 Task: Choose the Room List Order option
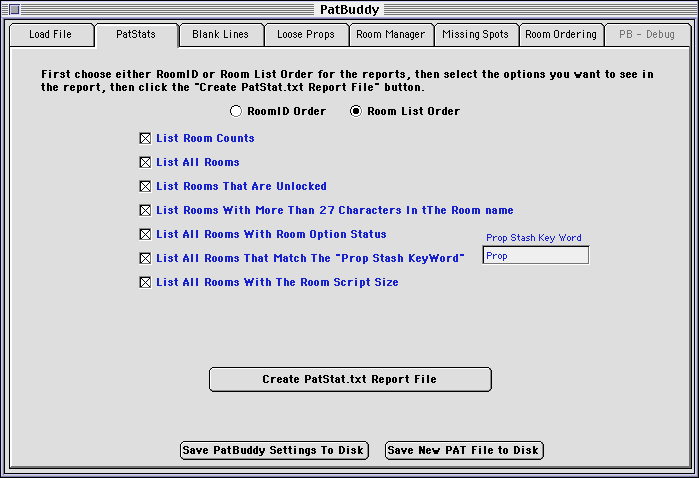pos(356,111)
